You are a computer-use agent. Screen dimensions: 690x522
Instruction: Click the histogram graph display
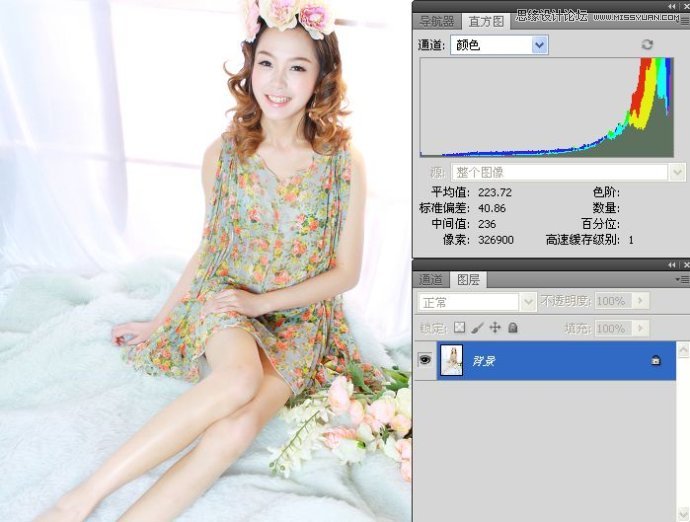(547, 107)
